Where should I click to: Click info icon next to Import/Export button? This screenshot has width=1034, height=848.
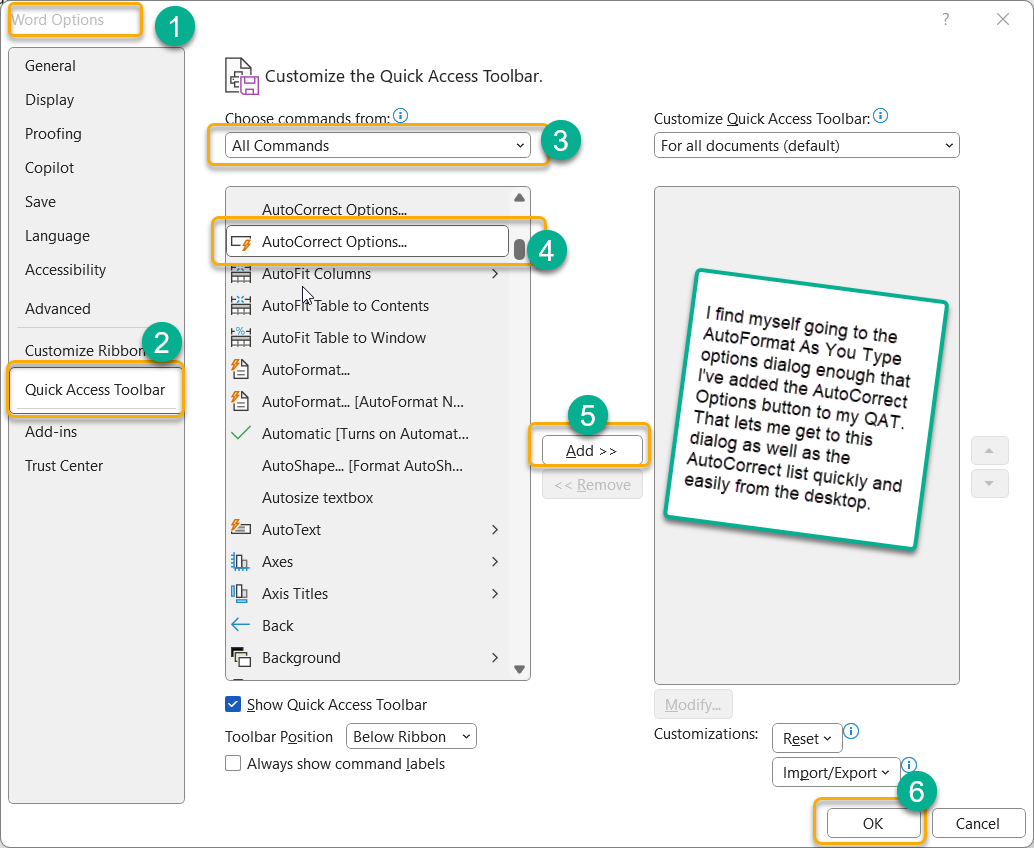click(909, 765)
